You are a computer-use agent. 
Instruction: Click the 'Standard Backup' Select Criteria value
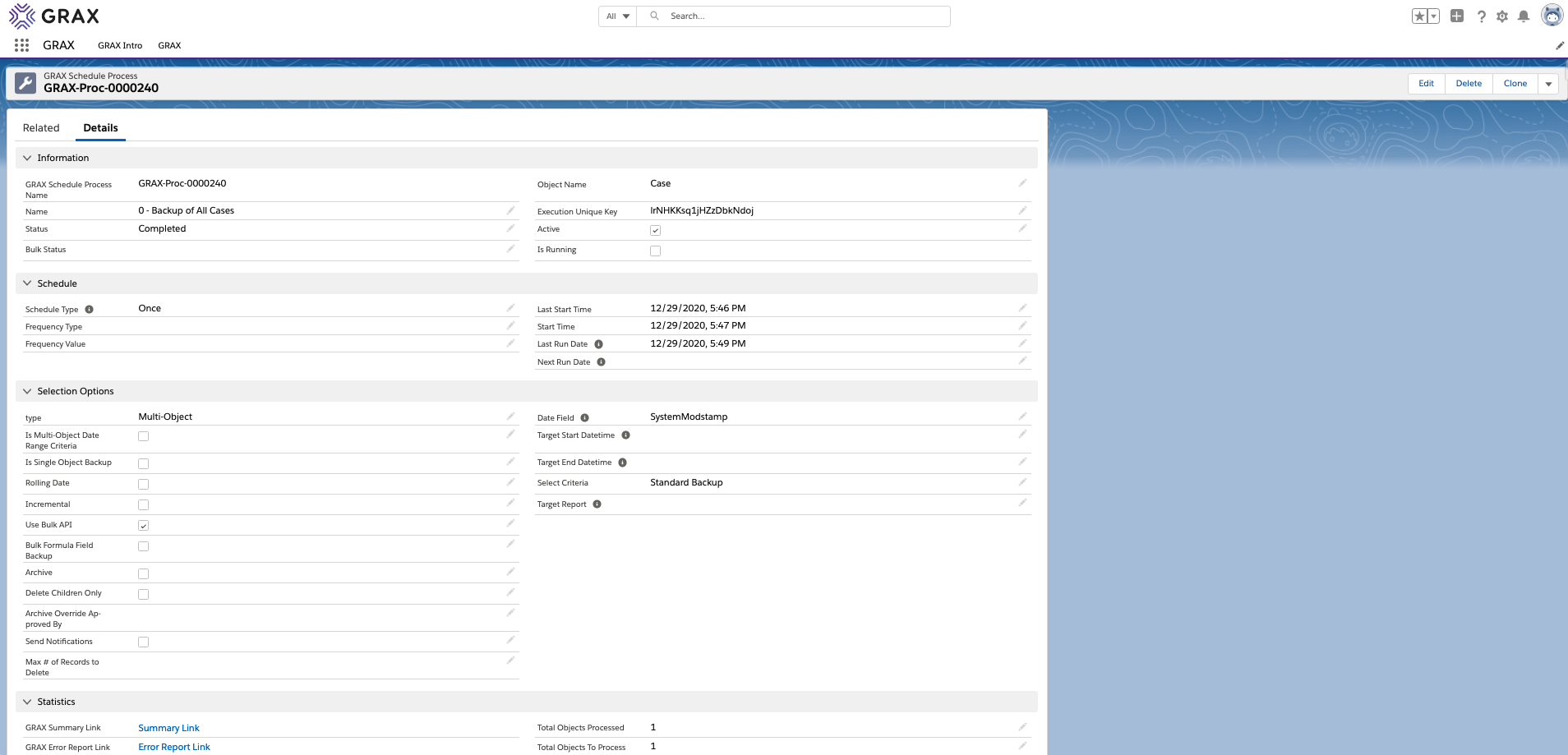click(686, 482)
